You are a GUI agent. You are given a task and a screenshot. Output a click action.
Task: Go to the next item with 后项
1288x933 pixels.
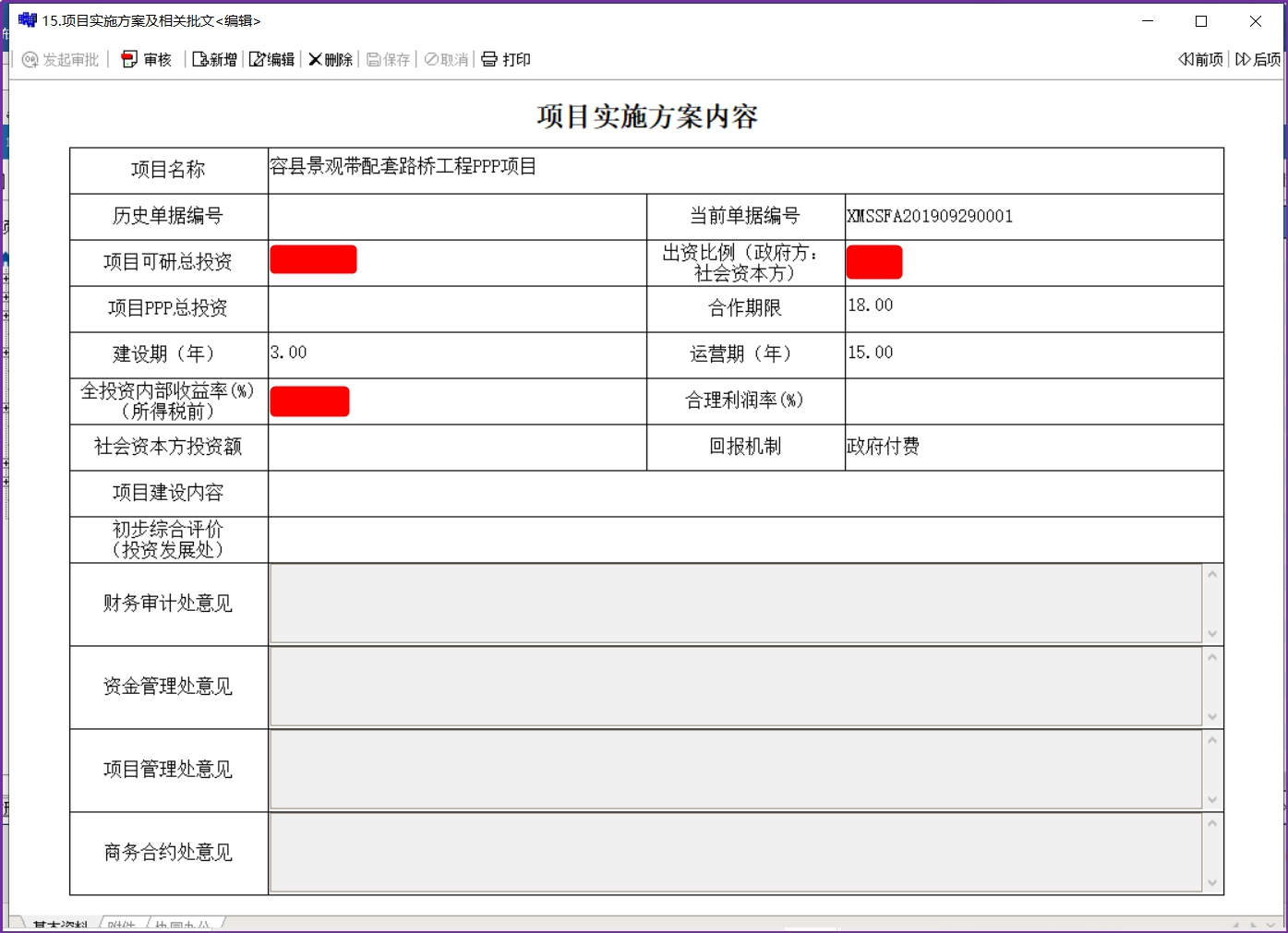(1258, 60)
